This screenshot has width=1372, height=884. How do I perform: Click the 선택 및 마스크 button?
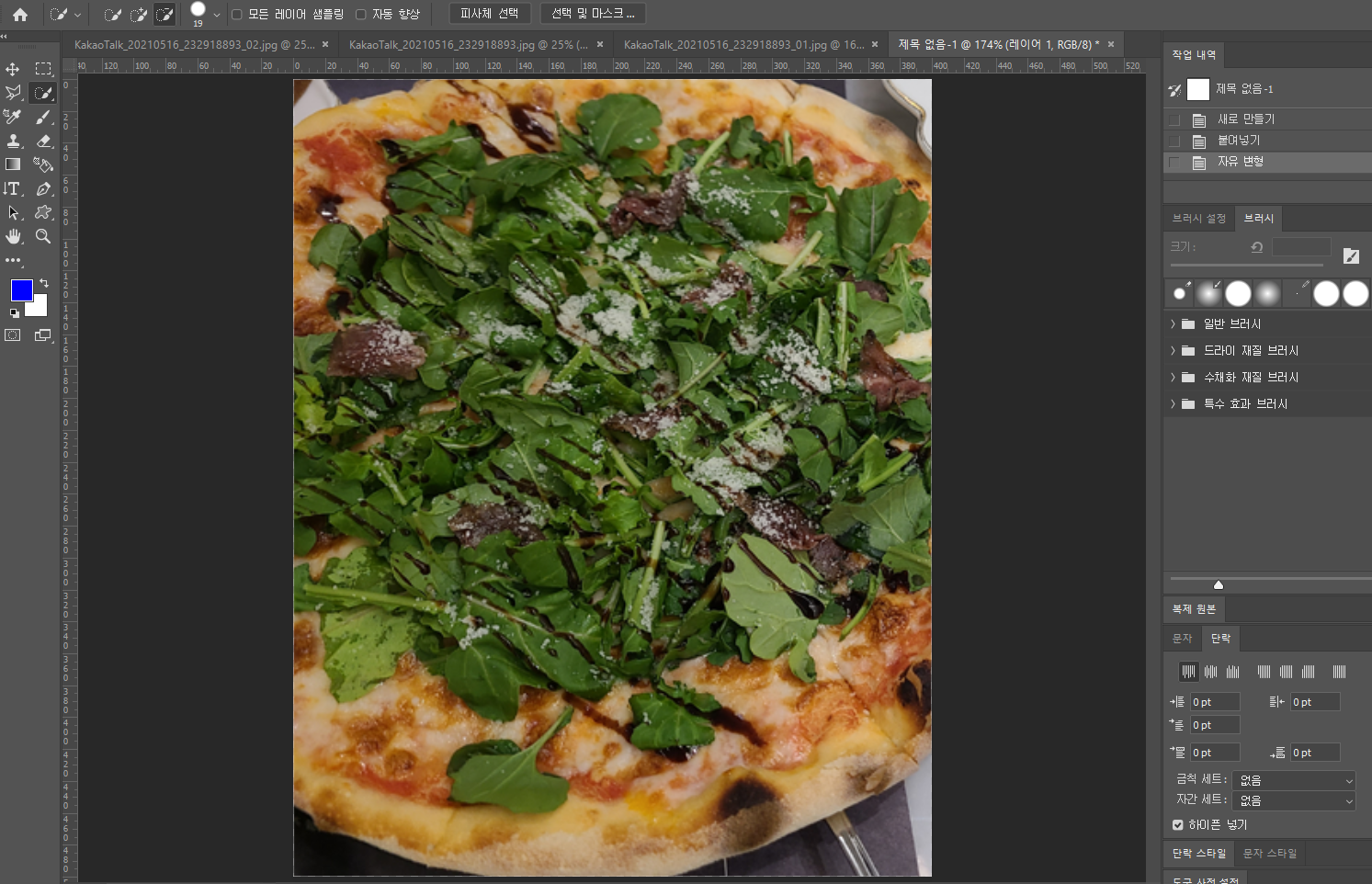point(593,14)
